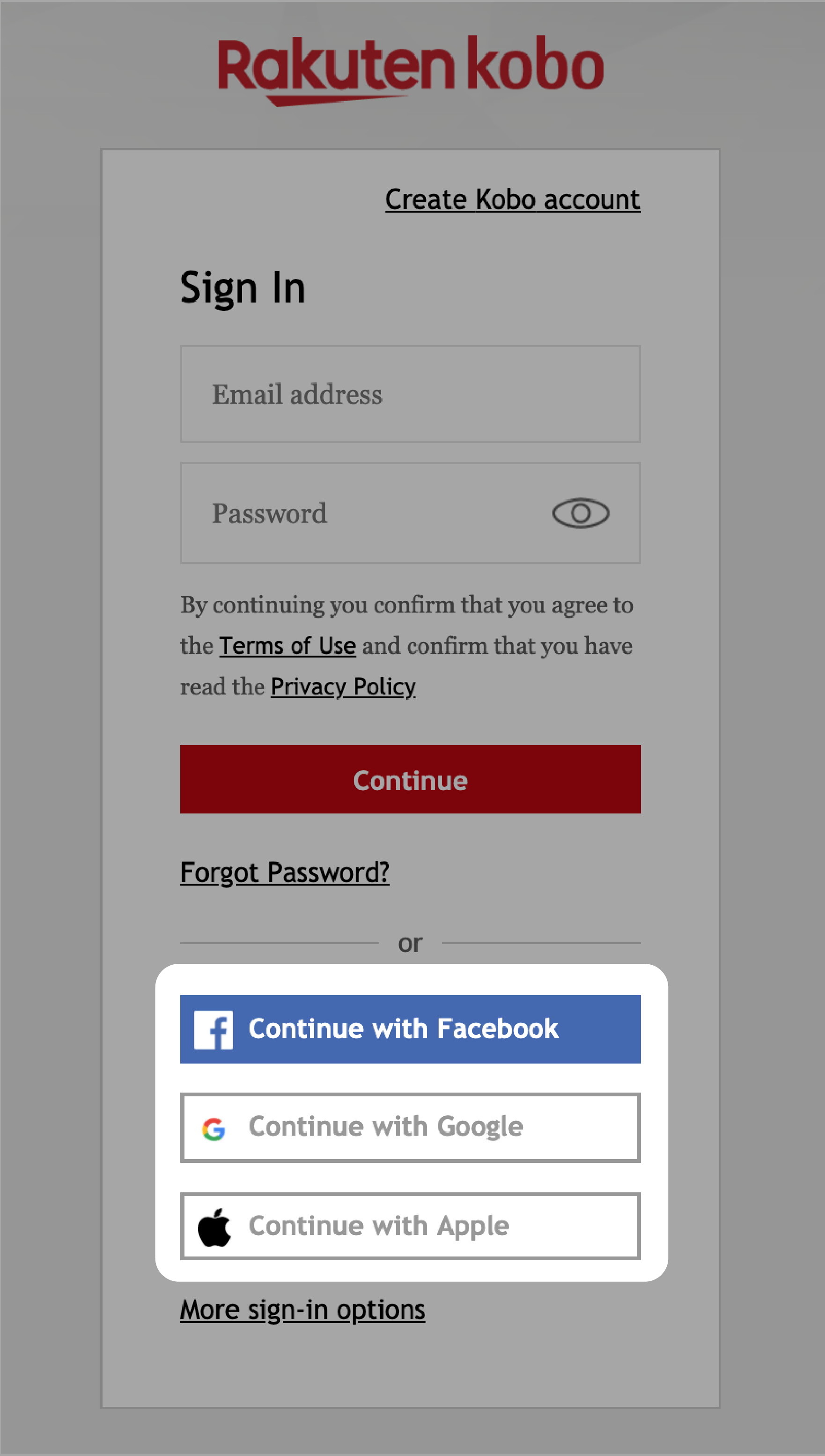
Task: Sign in using Continue with Facebook label
Action: pyautogui.click(x=404, y=1029)
